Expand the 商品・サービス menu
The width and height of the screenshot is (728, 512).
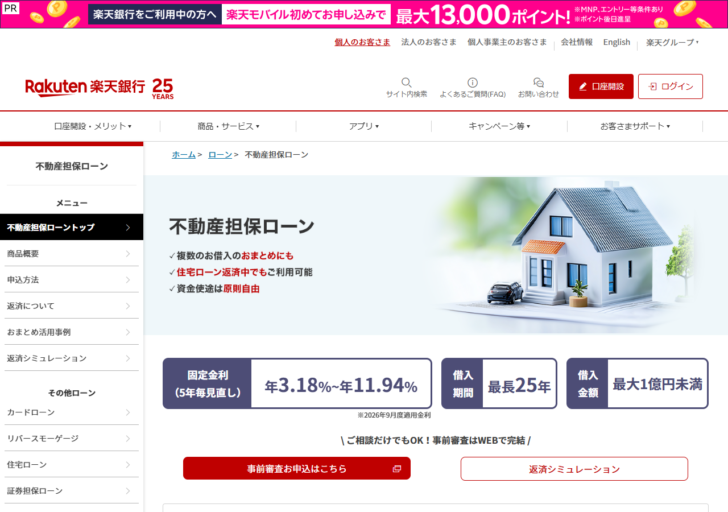coord(228,126)
